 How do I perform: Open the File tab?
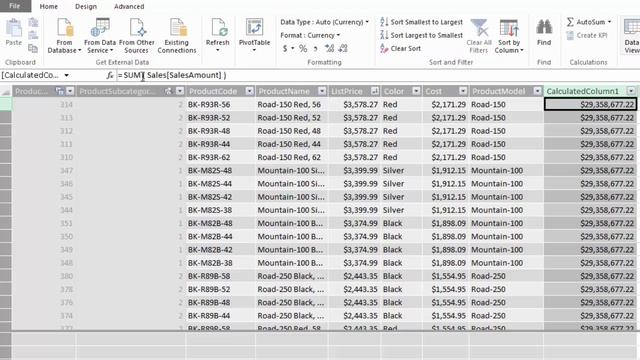pyautogui.click(x=15, y=6)
